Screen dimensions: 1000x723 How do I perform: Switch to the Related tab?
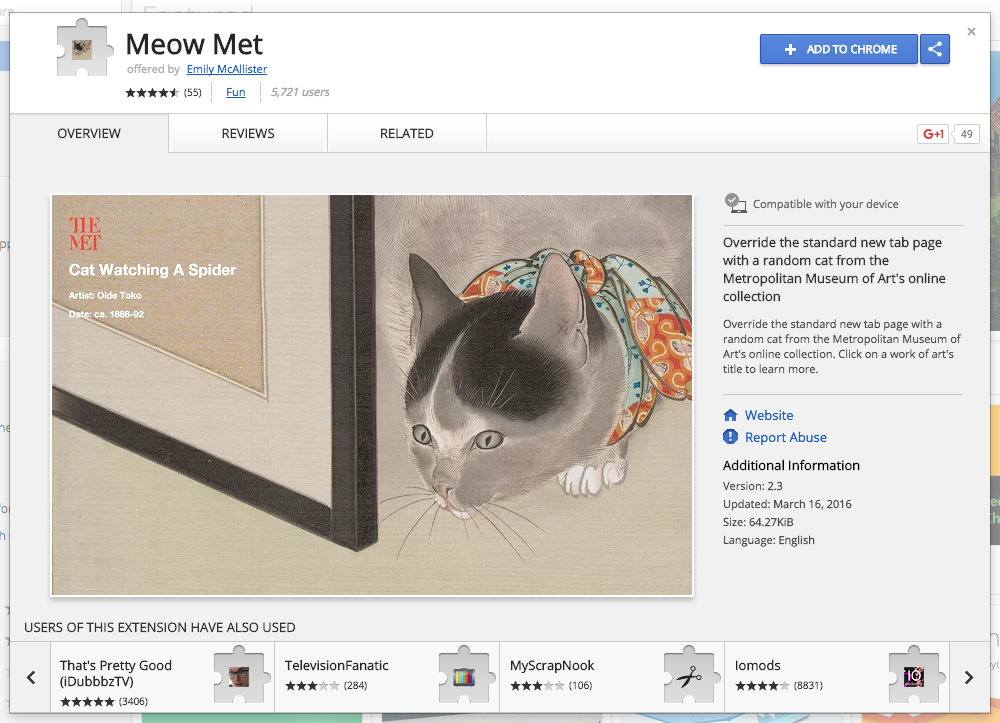tap(407, 133)
